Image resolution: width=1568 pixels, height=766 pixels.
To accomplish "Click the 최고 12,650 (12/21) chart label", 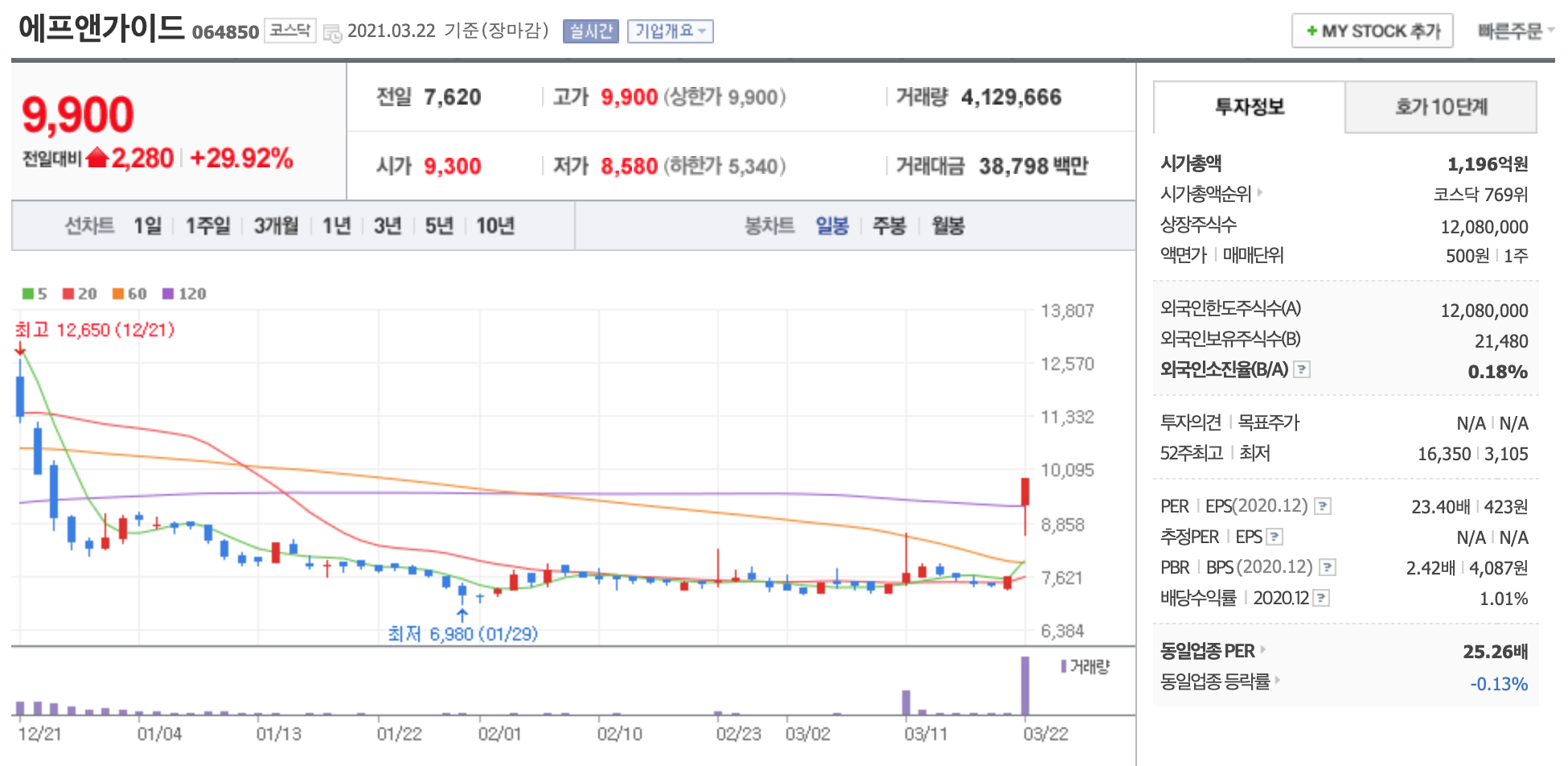I will click(x=95, y=330).
